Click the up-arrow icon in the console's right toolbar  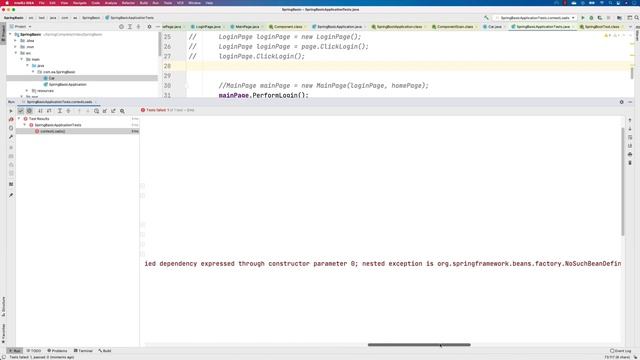pos(630,120)
